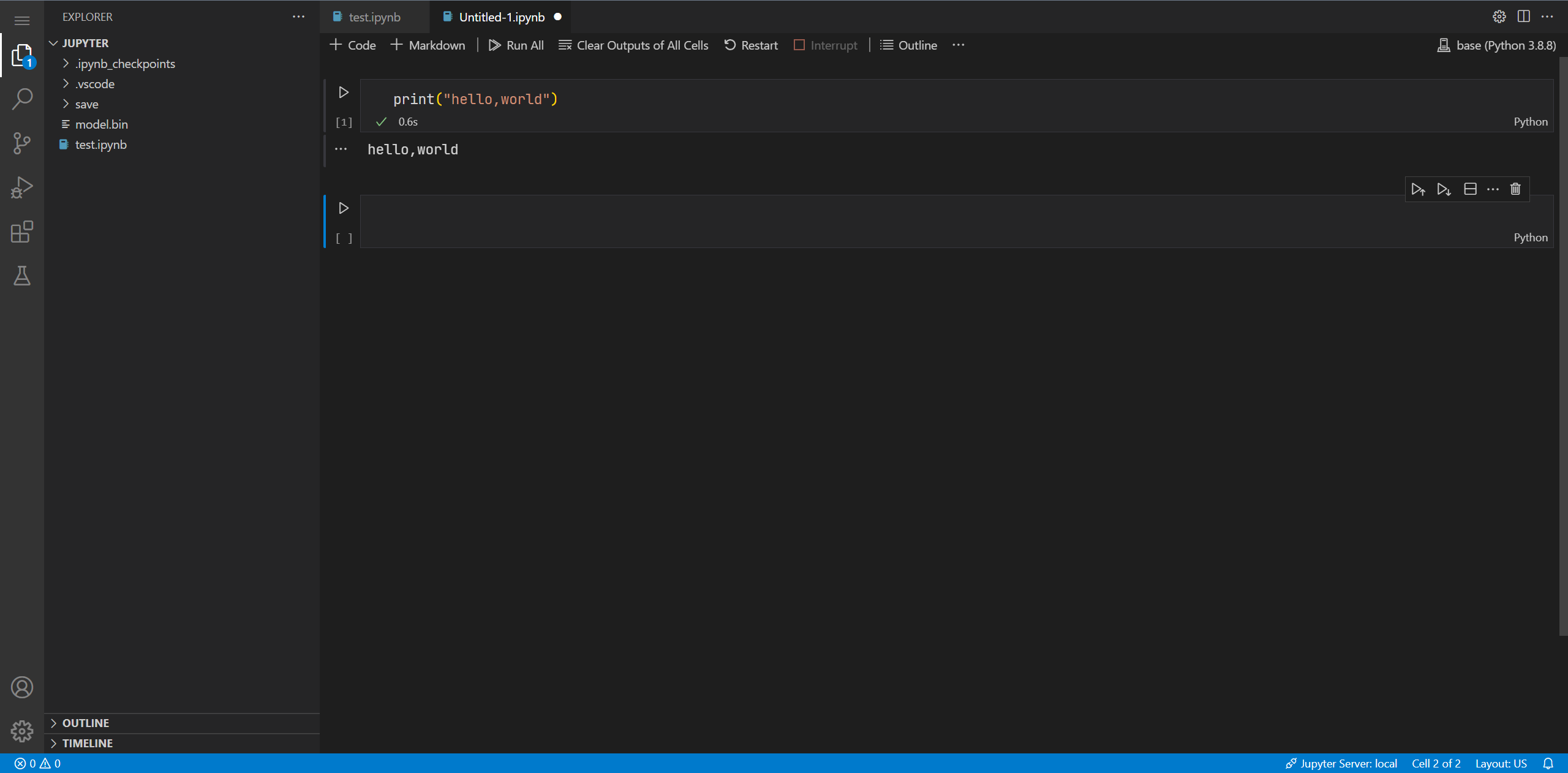The image size is (1568, 773).
Task: Open Run and Debug view
Action: 22,187
